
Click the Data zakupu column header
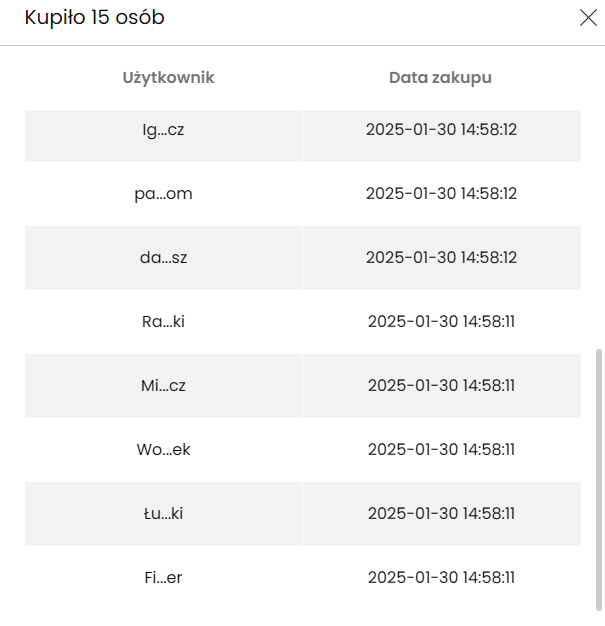coord(440,77)
